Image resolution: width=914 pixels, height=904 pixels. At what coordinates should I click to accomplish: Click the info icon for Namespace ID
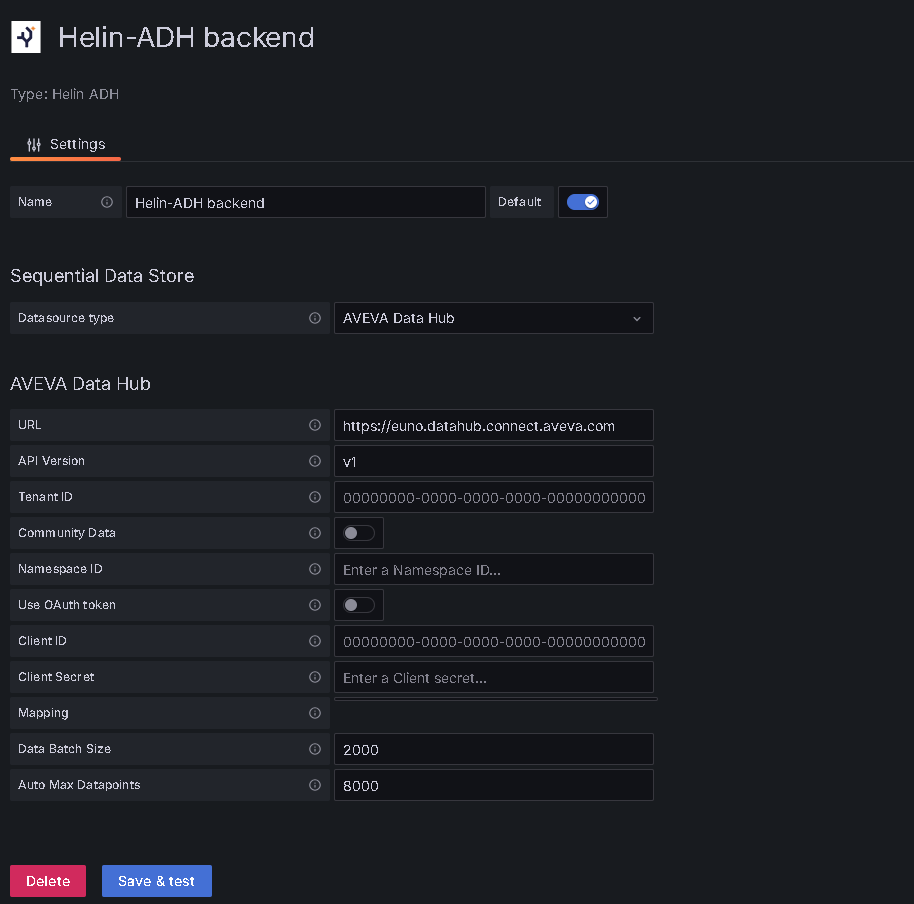315,569
